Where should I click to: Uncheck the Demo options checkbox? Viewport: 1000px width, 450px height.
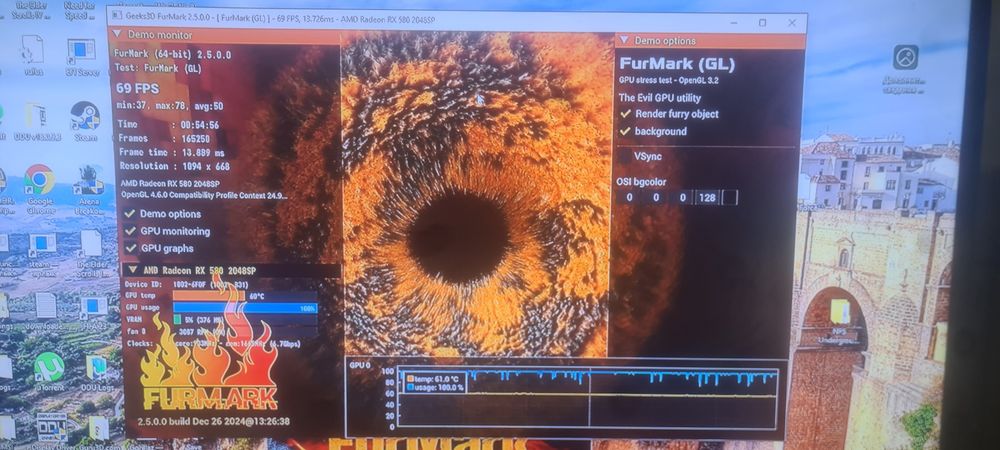(x=130, y=214)
